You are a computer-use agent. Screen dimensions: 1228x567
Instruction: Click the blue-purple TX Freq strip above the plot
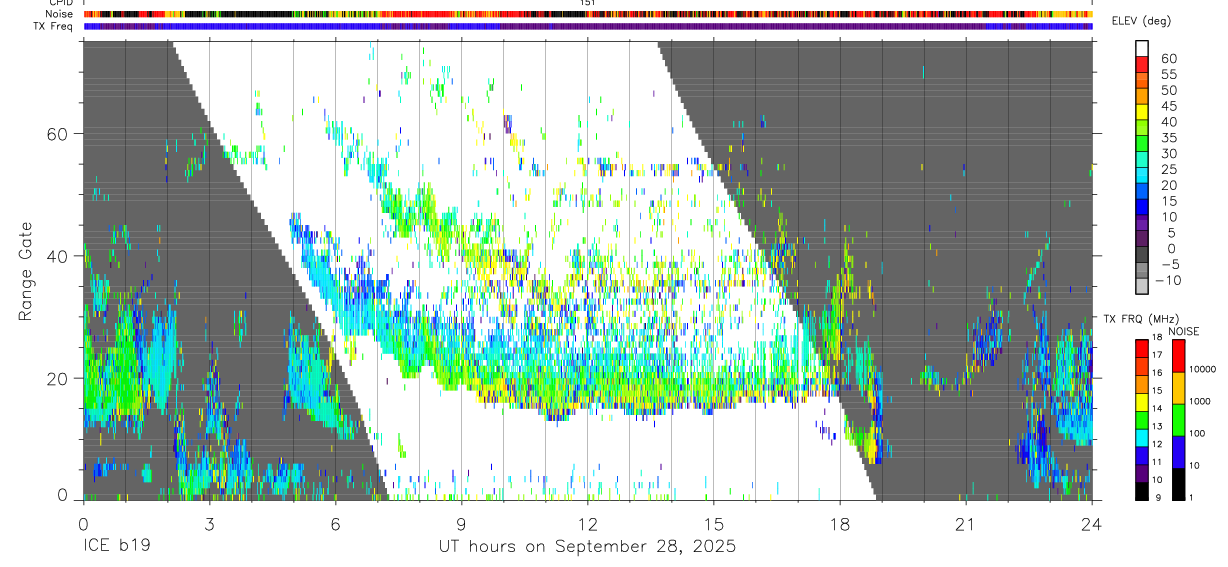(x=588, y=26)
